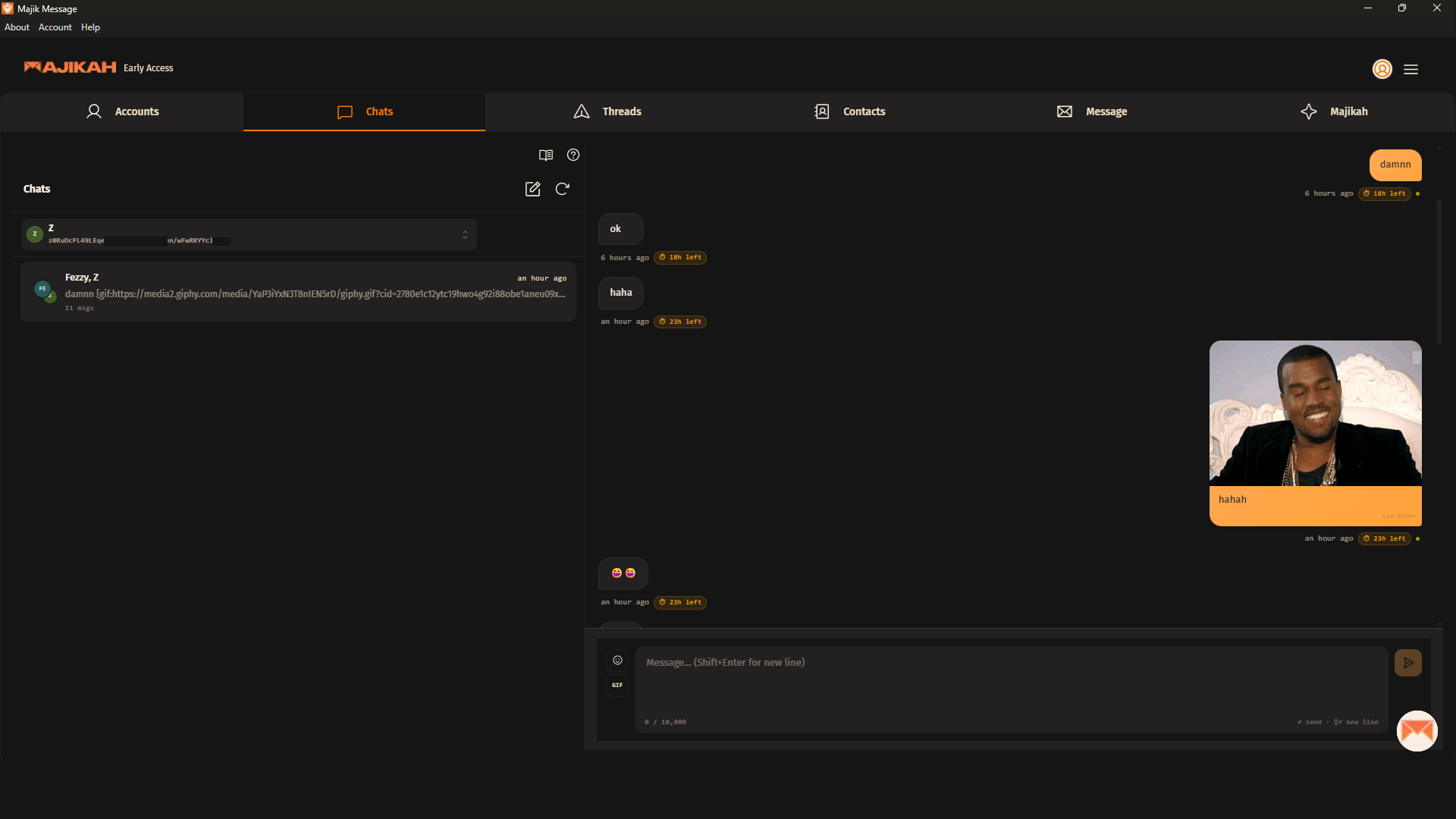
Task: Open the Fezzy, Z conversation
Action: point(298,292)
